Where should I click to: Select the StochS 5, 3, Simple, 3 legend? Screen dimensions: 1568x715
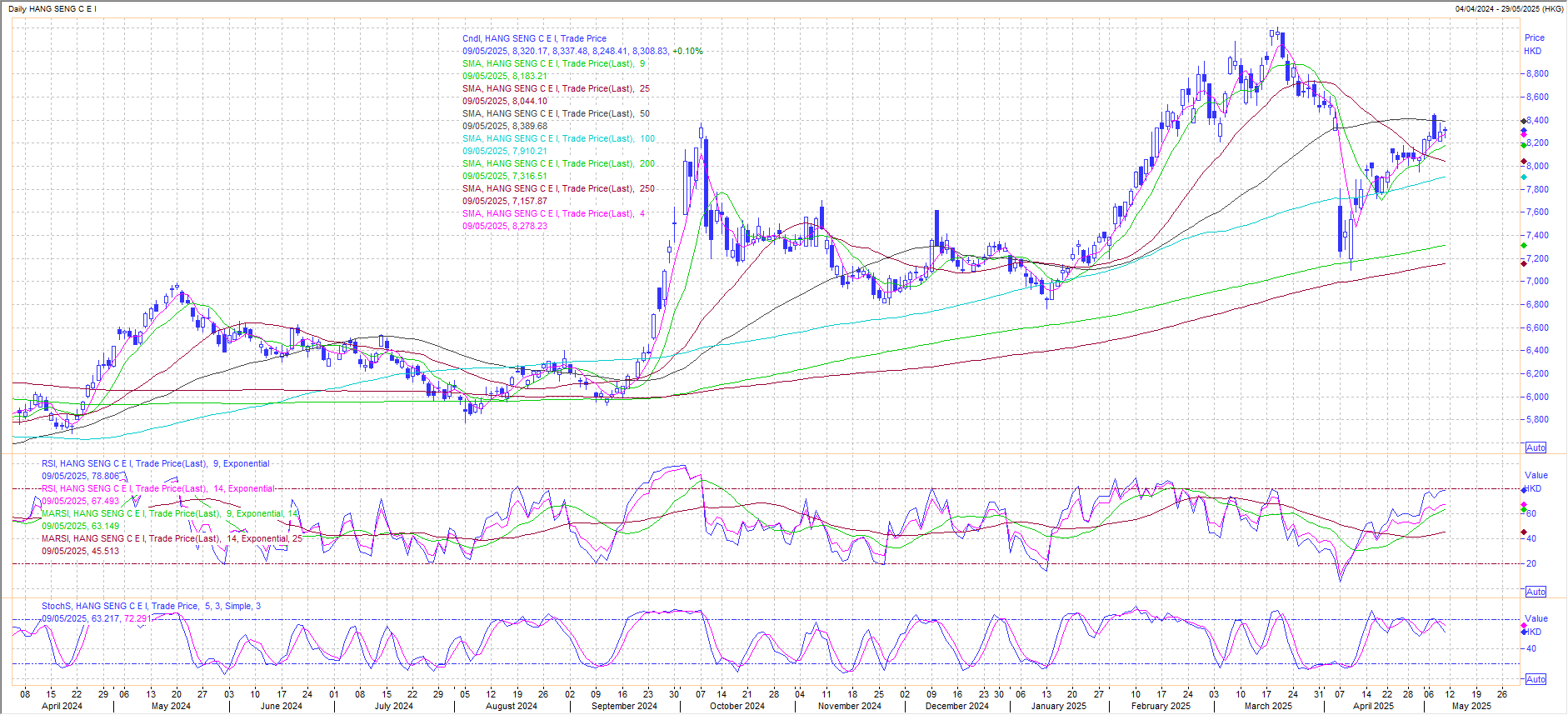coord(151,606)
